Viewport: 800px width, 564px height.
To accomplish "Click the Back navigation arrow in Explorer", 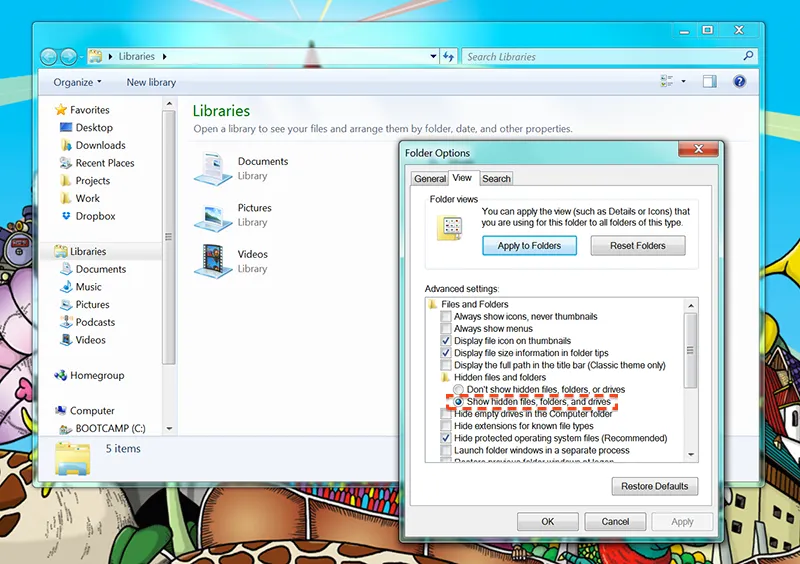I will pyautogui.click(x=48, y=57).
